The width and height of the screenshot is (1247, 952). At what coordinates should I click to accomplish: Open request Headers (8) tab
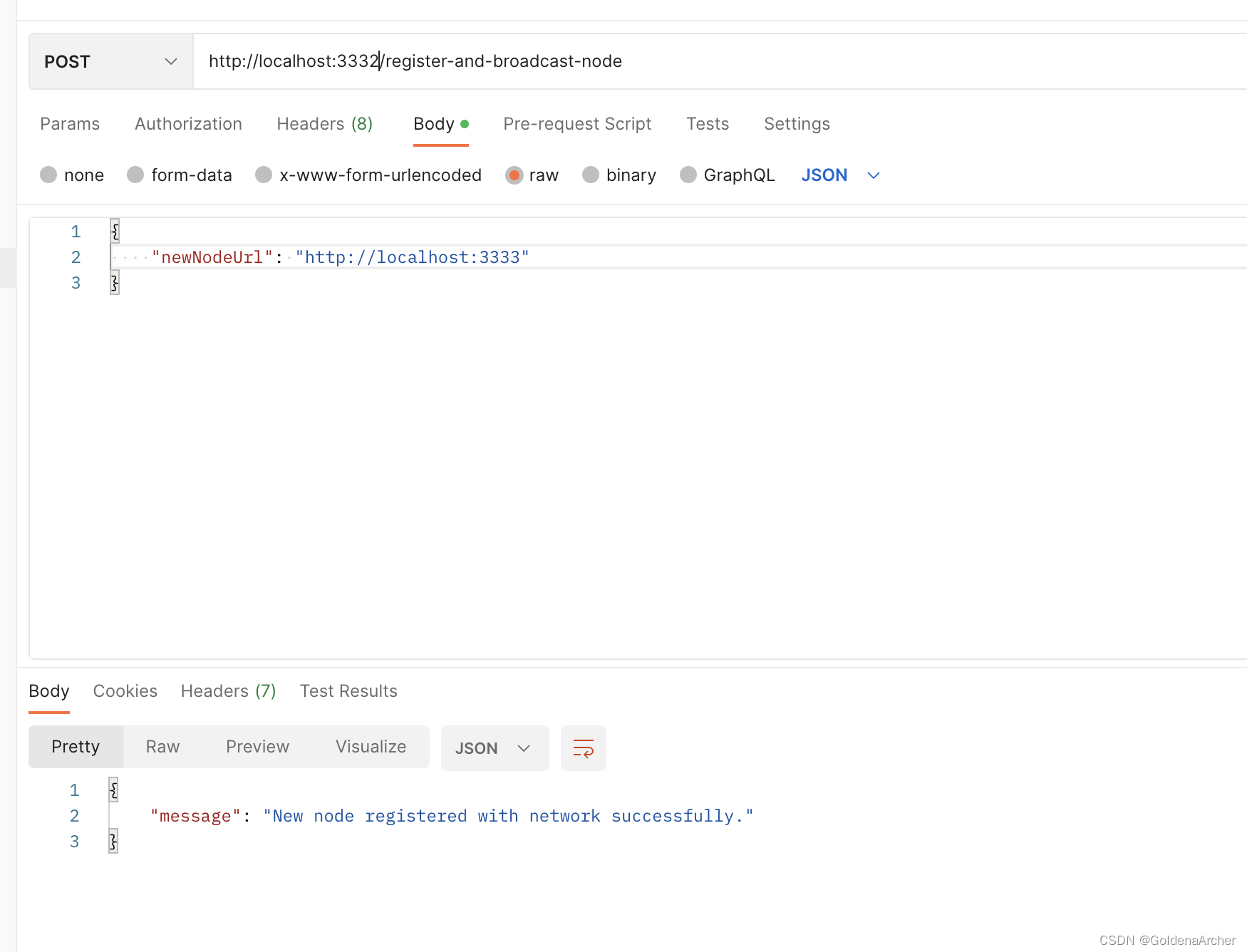325,124
